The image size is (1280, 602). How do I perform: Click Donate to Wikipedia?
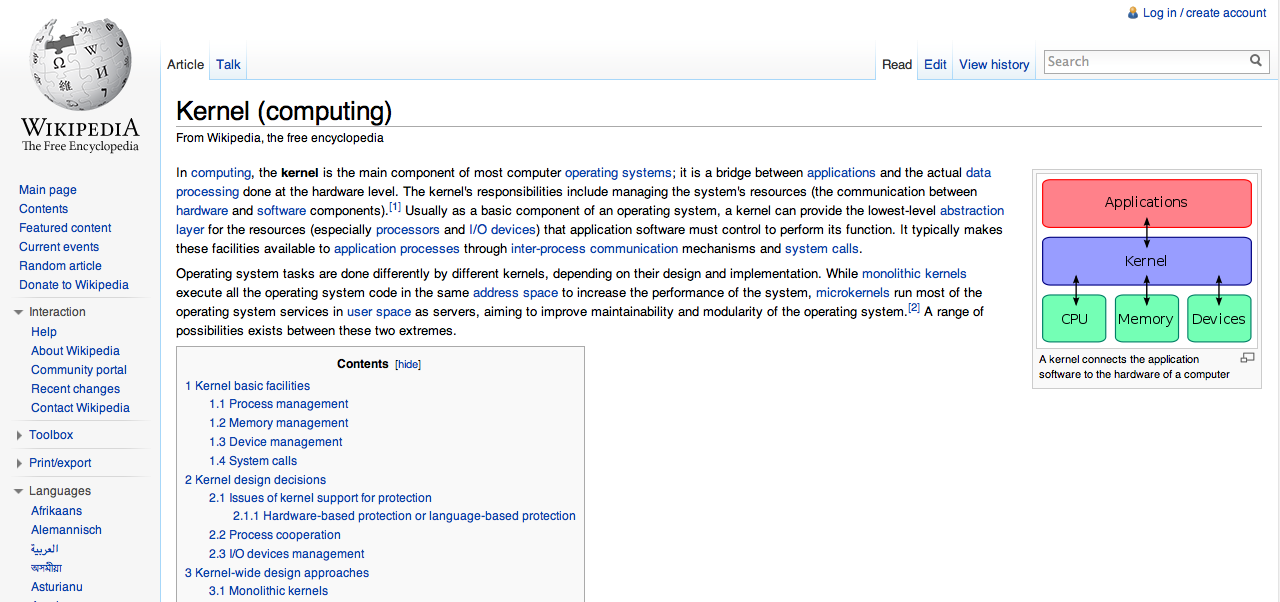pos(74,285)
